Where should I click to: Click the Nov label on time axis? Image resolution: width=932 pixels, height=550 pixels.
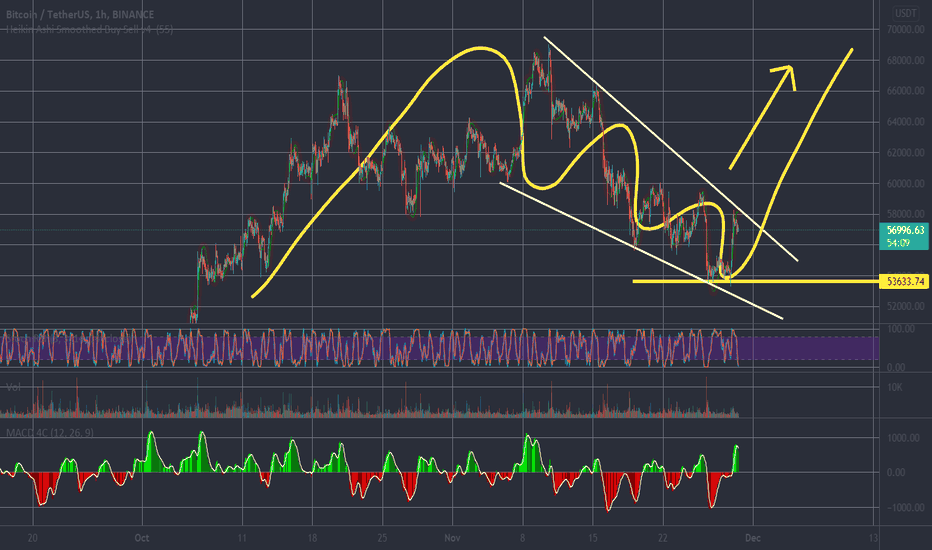point(452,538)
